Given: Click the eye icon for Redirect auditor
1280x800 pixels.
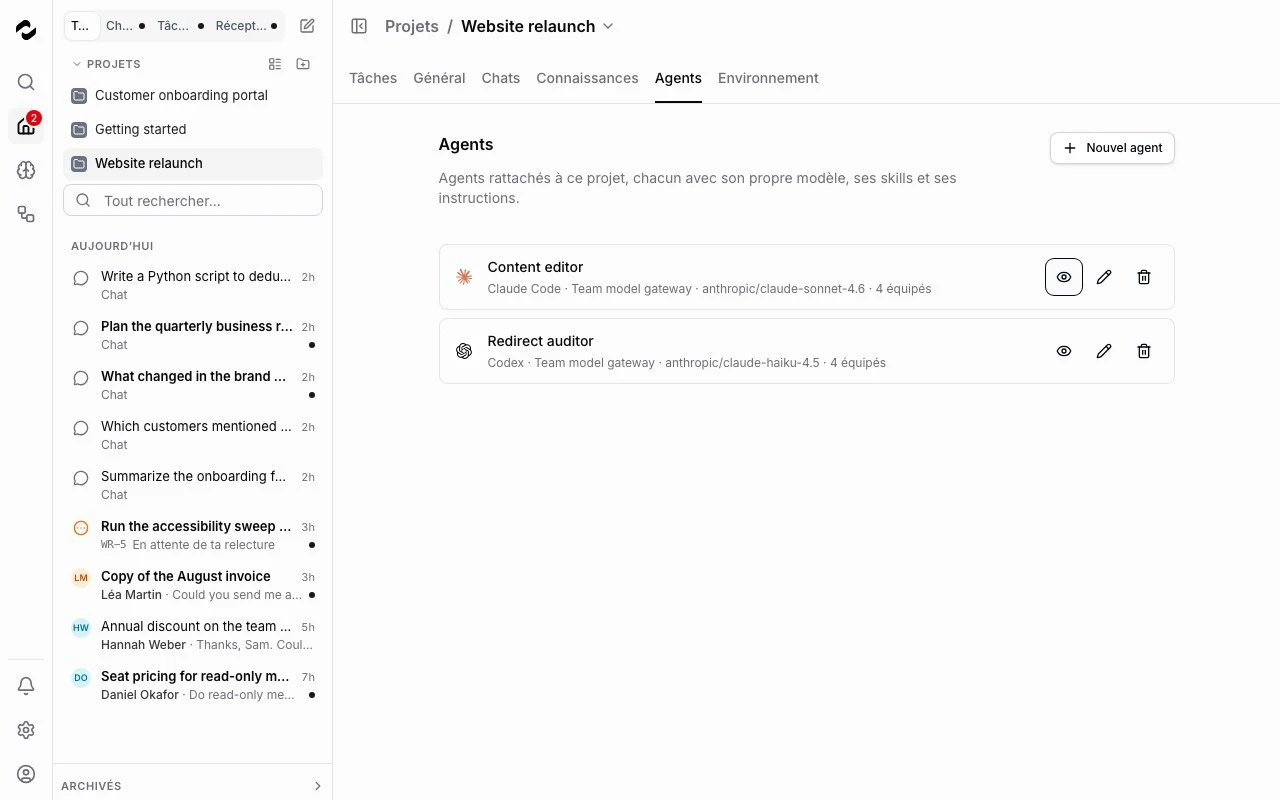Looking at the screenshot, I should pos(1064,351).
